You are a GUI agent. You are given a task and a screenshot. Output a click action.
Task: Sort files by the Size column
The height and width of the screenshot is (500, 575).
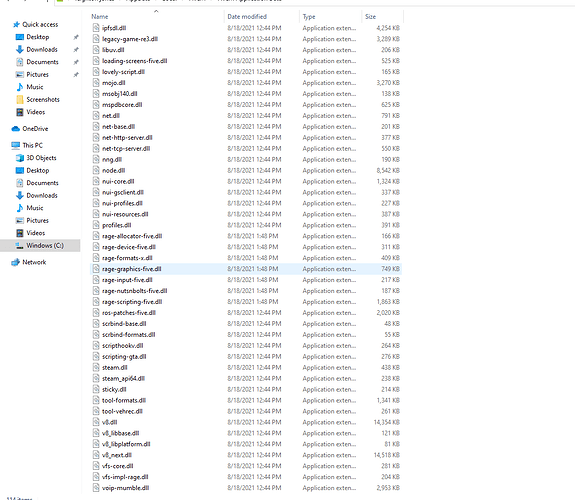tap(370, 17)
